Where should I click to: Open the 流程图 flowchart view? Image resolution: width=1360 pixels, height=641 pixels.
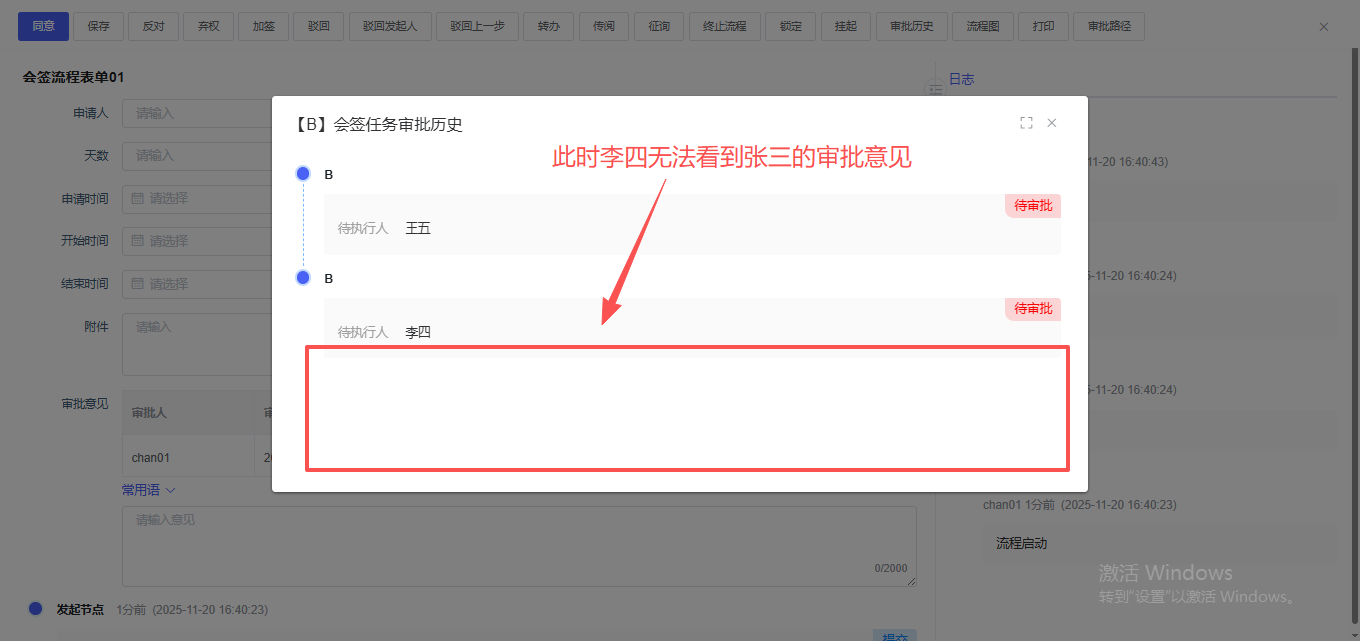(982, 27)
